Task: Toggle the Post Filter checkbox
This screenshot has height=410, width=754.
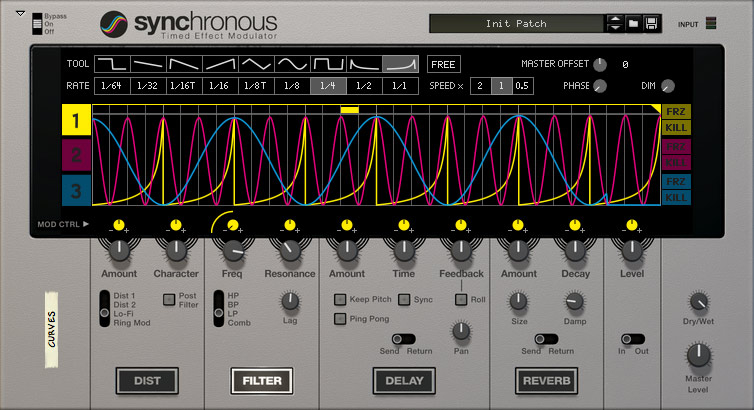Action: point(168,297)
